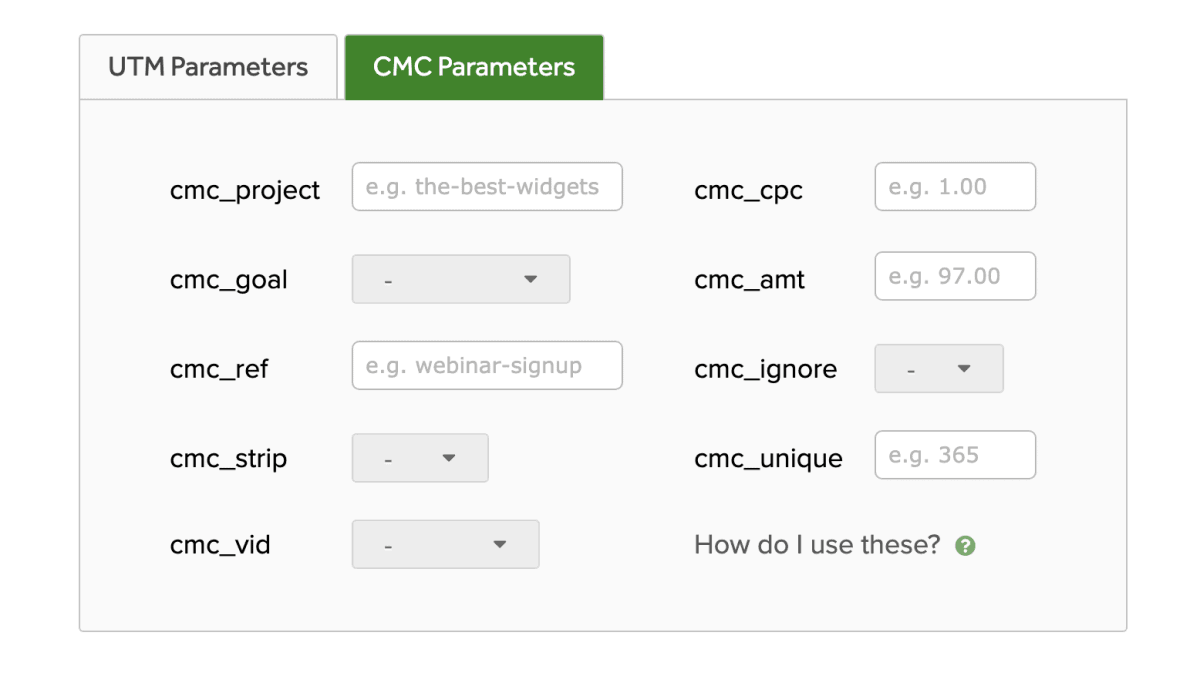Click the cmc_cpc input field
The height and width of the screenshot is (683, 1200).
(955, 187)
